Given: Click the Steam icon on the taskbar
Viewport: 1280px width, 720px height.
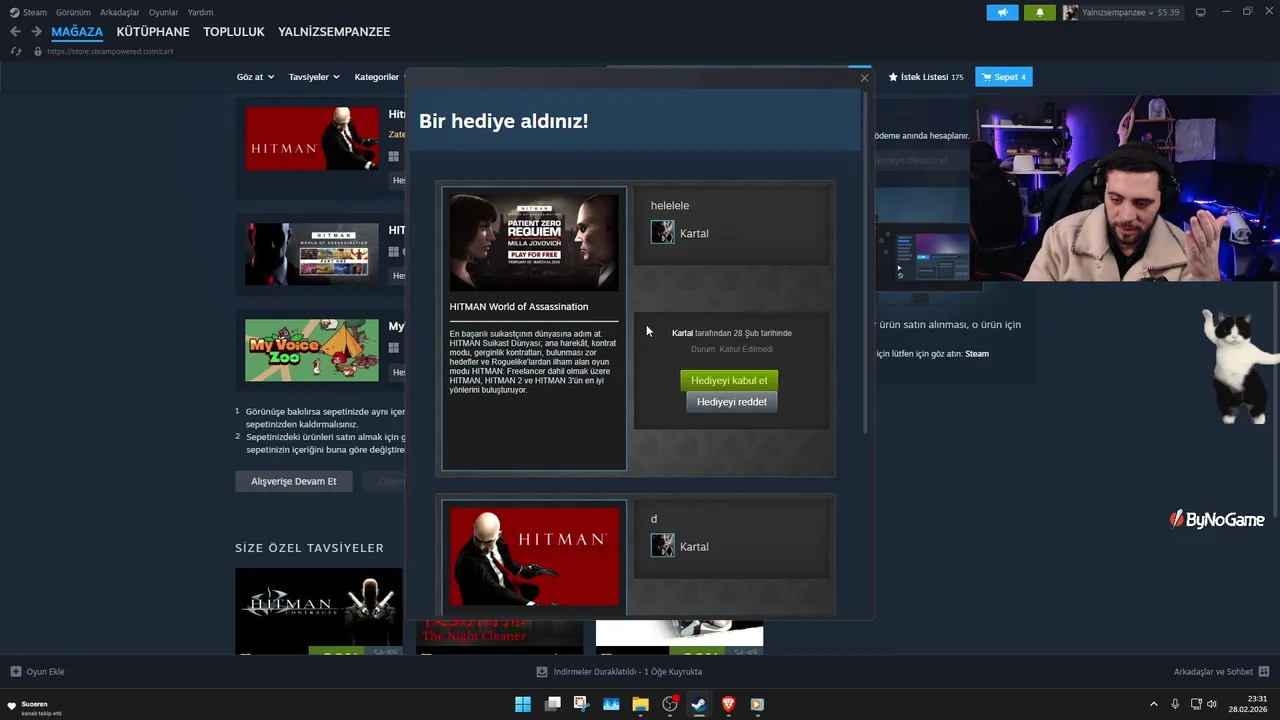Looking at the screenshot, I should [x=699, y=704].
